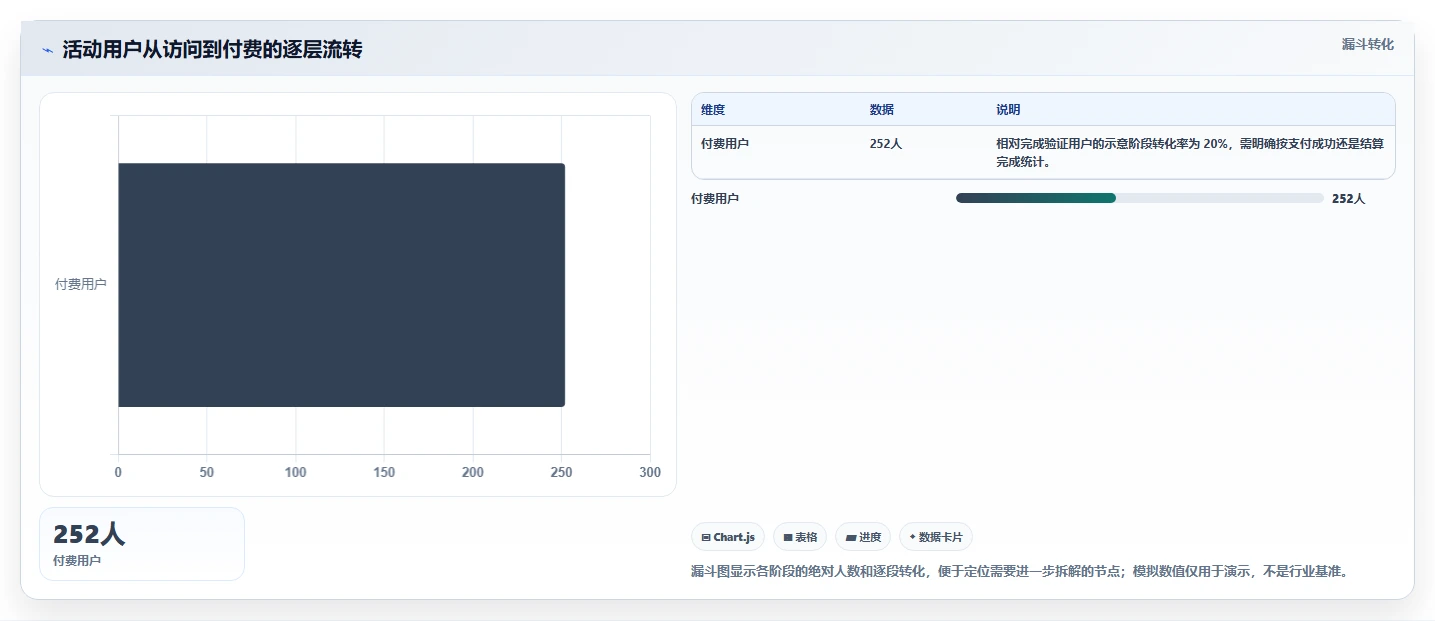
Task: Click the 252人 table cell
Action: 886,143
